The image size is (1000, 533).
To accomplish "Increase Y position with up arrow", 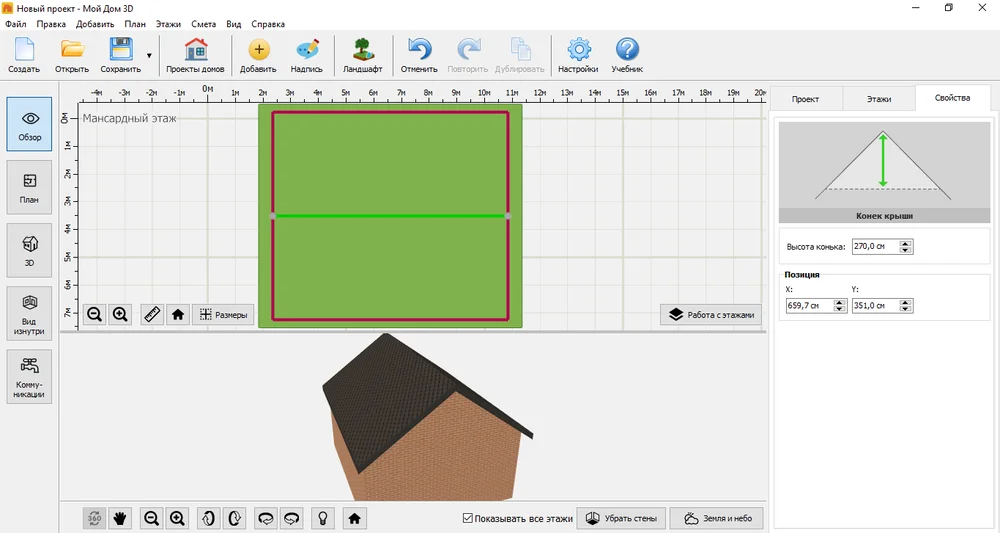I will click(906, 302).
